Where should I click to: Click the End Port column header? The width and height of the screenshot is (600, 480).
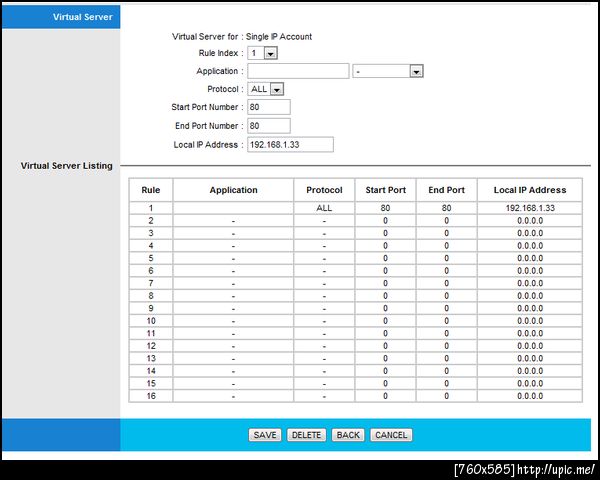pos(447,190)
